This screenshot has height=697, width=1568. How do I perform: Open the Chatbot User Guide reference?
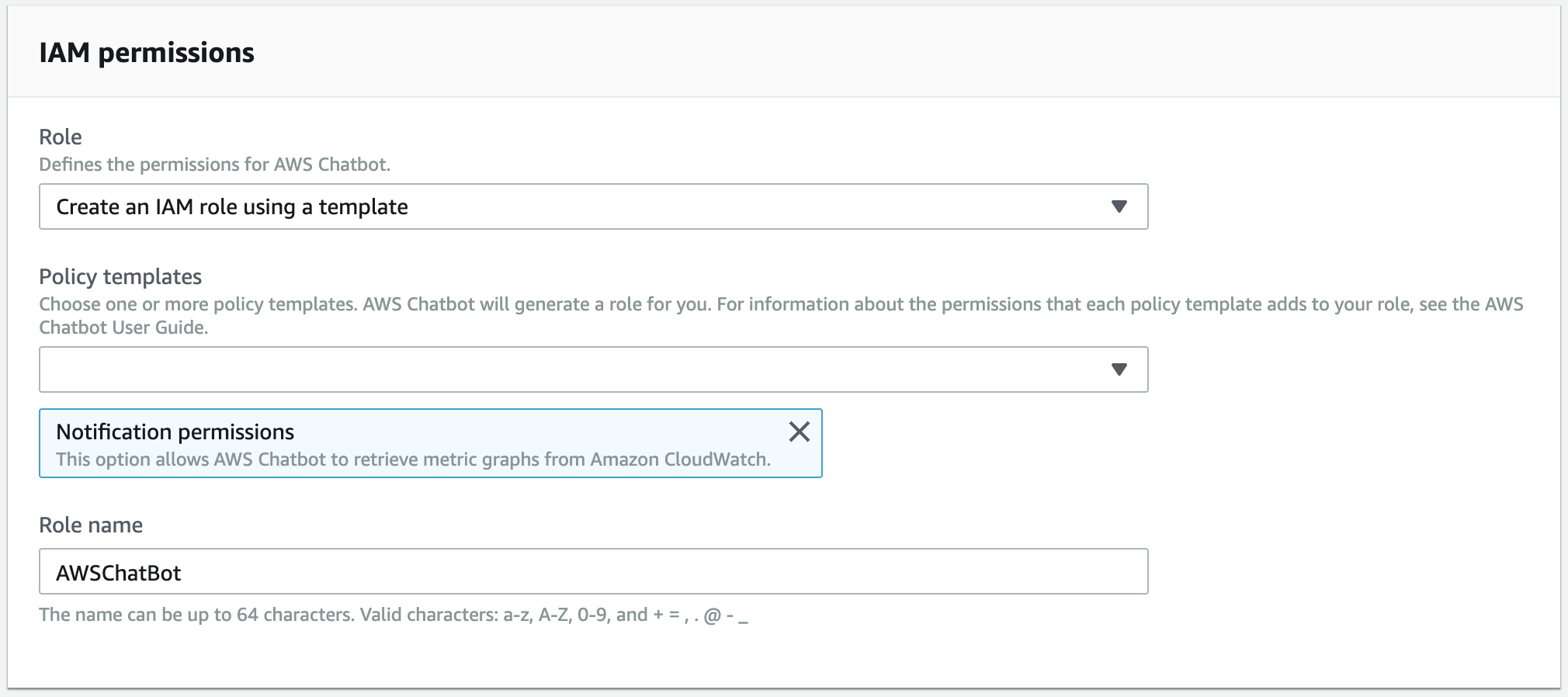[123, 328]
